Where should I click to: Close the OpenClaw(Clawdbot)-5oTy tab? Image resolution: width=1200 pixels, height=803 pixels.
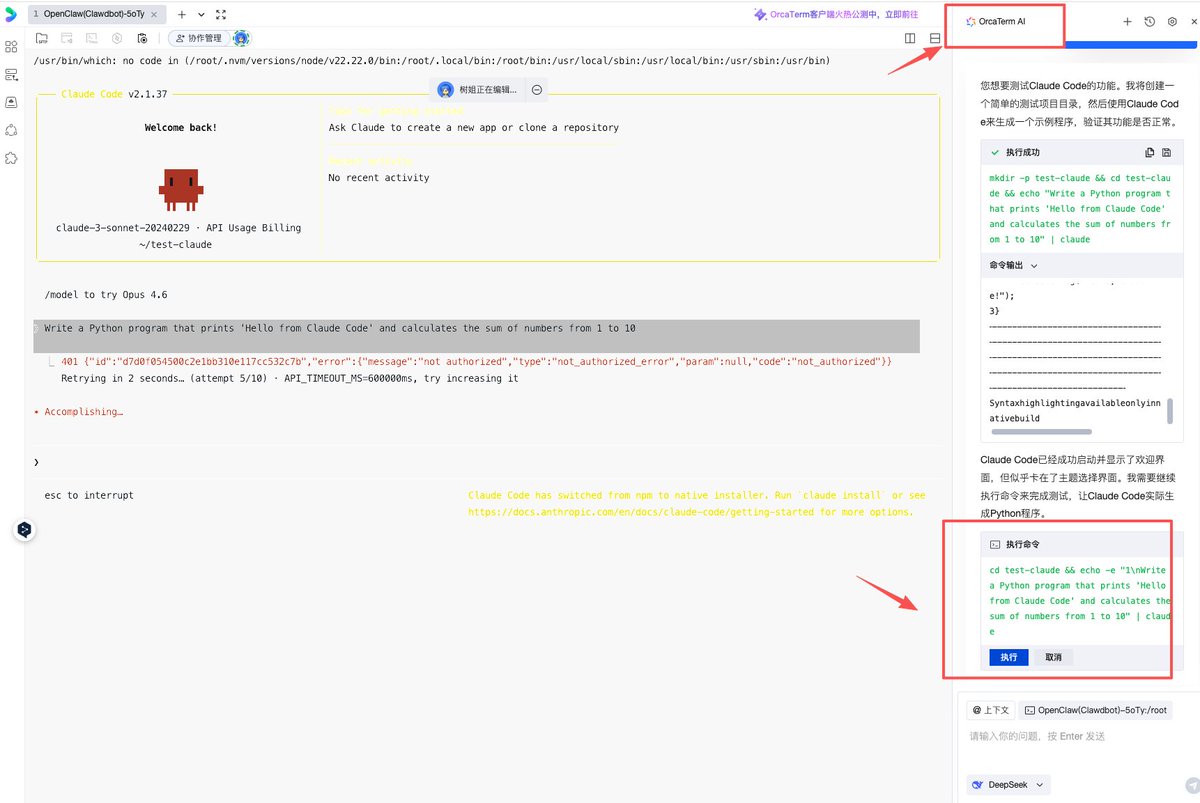[x=154, y=15]
